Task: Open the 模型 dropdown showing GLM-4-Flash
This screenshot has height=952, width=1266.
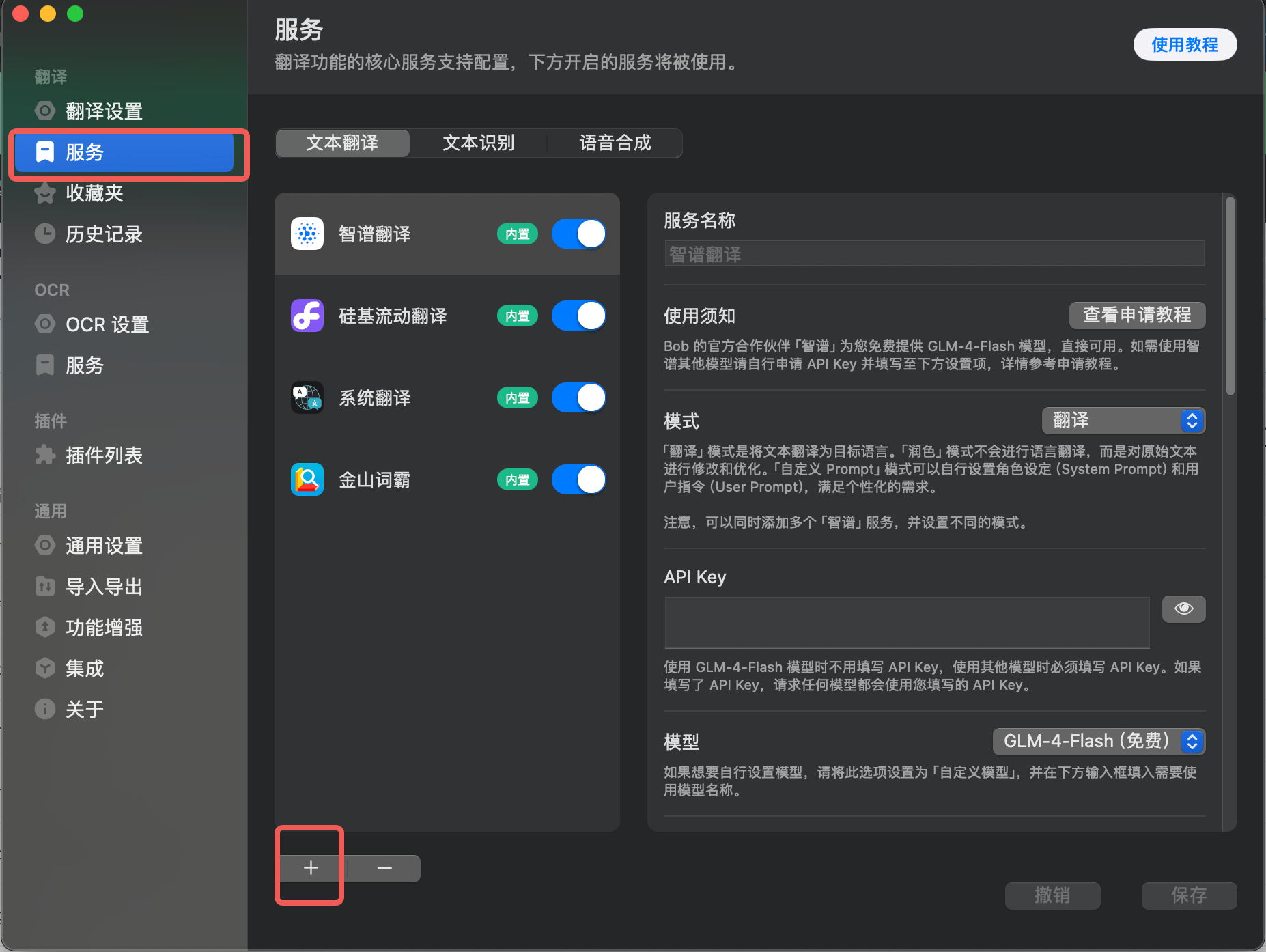Action: 1097,742
